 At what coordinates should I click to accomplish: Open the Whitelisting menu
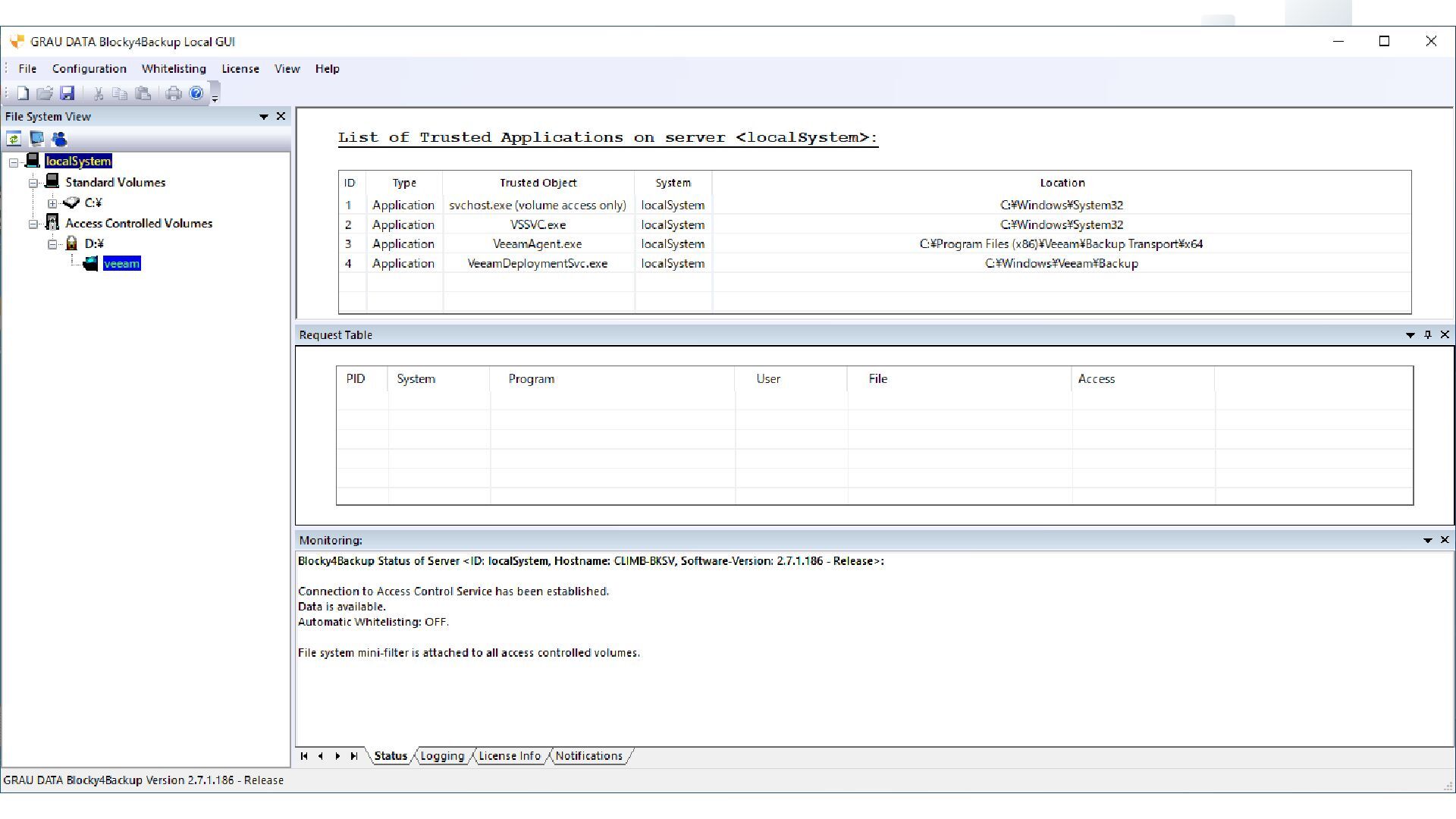[174, 68]
